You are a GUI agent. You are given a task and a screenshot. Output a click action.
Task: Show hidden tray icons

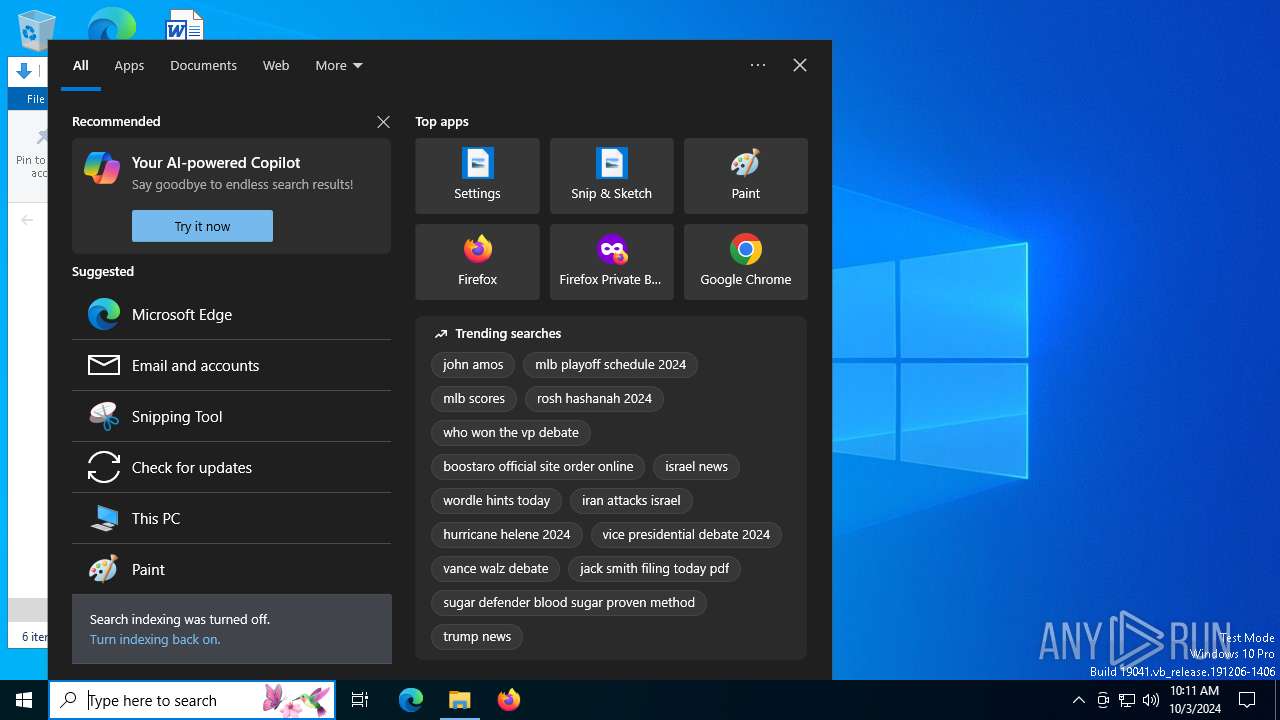tap(1078, 700)
